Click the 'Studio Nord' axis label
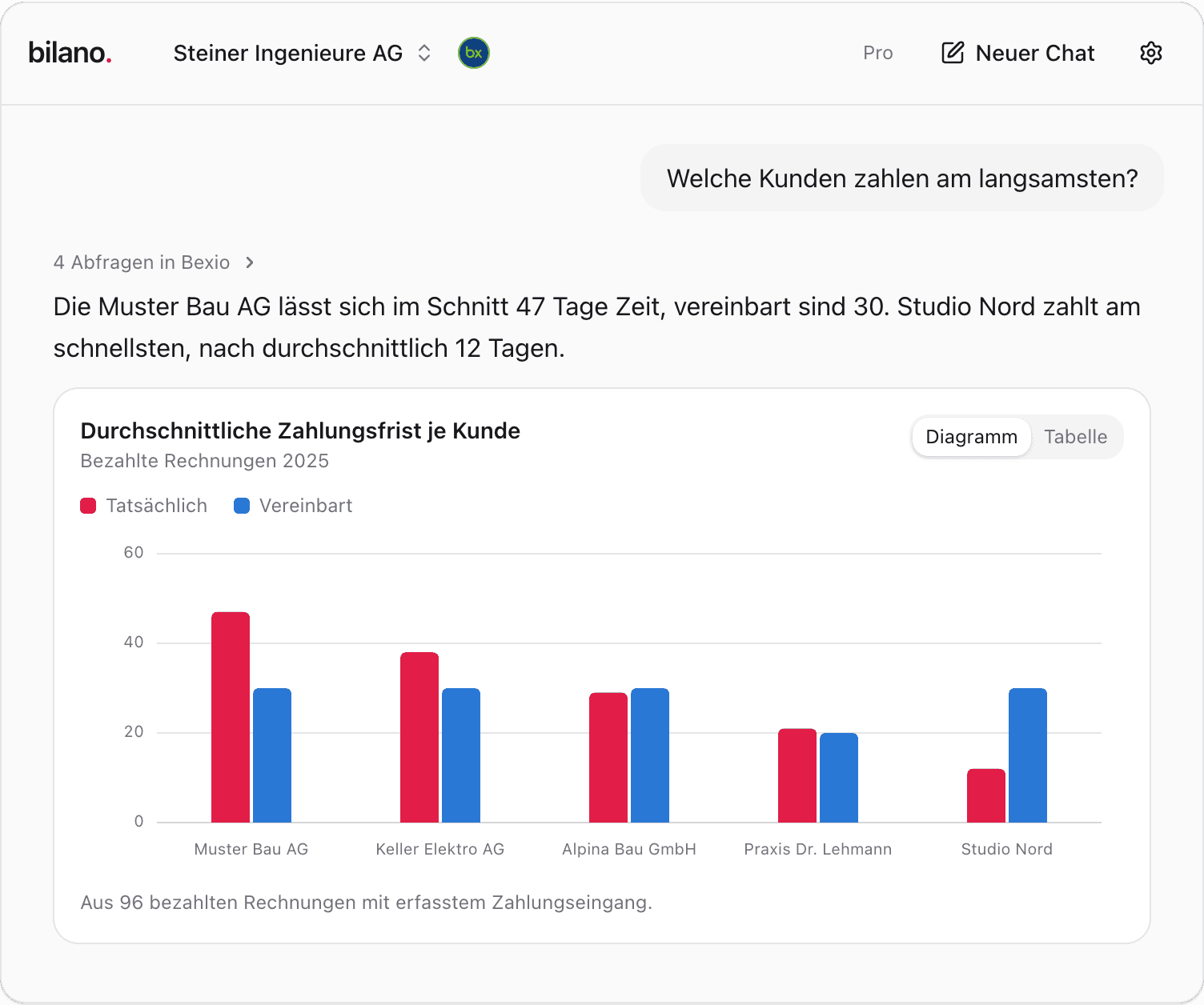The height and width of the screenshot is (1005, 1204). [1007, 849]
